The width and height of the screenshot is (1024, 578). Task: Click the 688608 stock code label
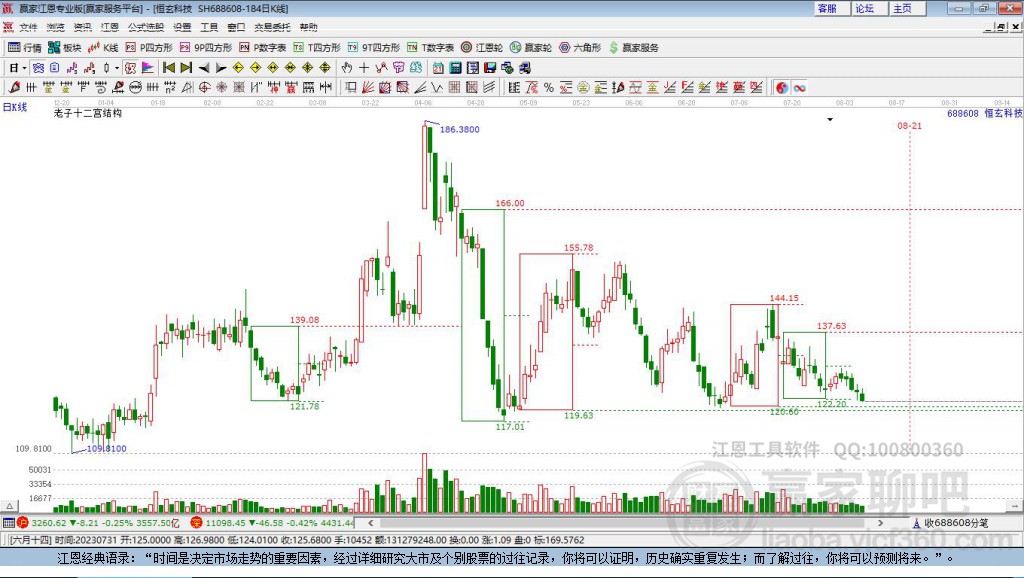pos(963,113)
